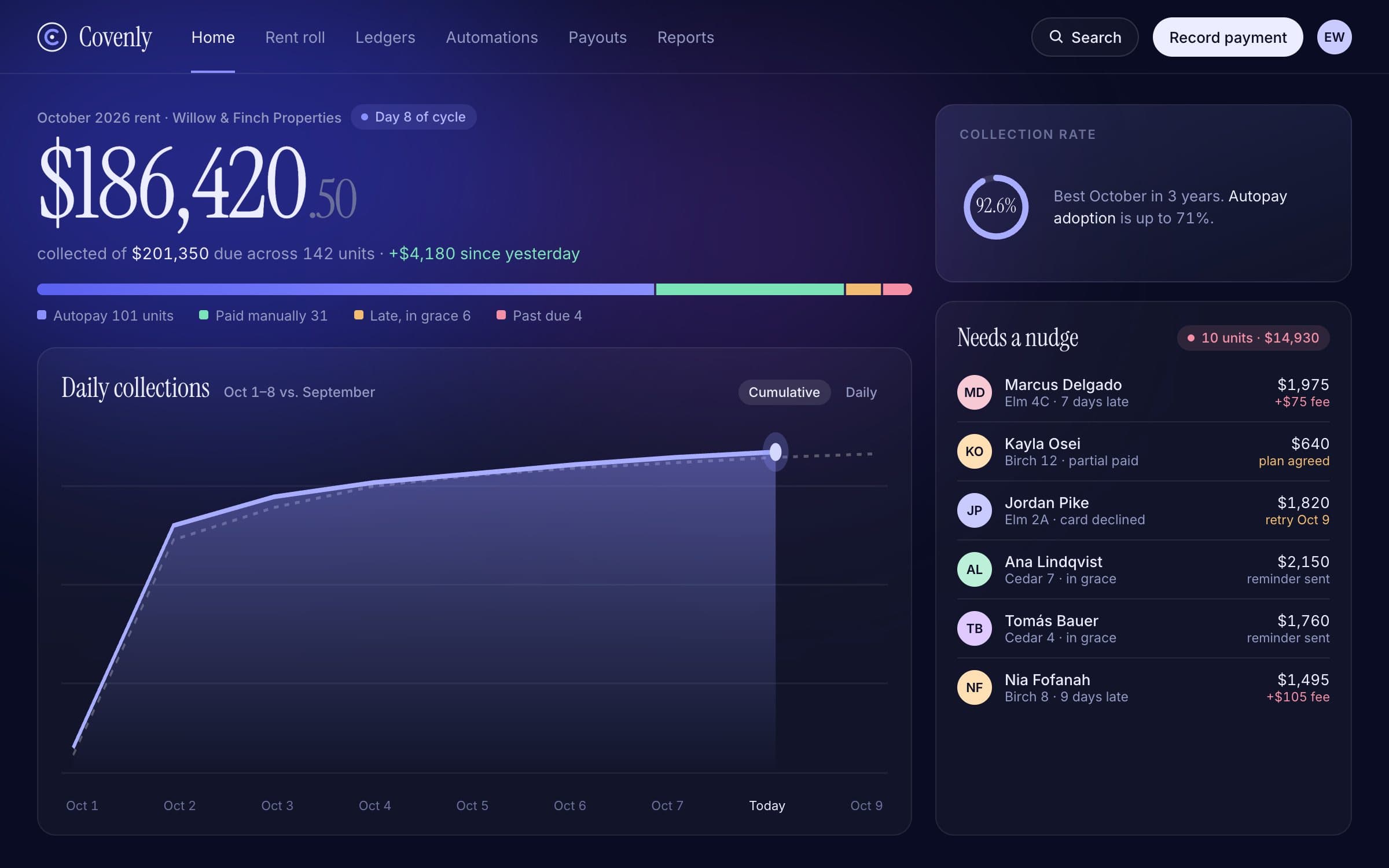Click Jordan Pike's retry Oct 9 status

1297,520
